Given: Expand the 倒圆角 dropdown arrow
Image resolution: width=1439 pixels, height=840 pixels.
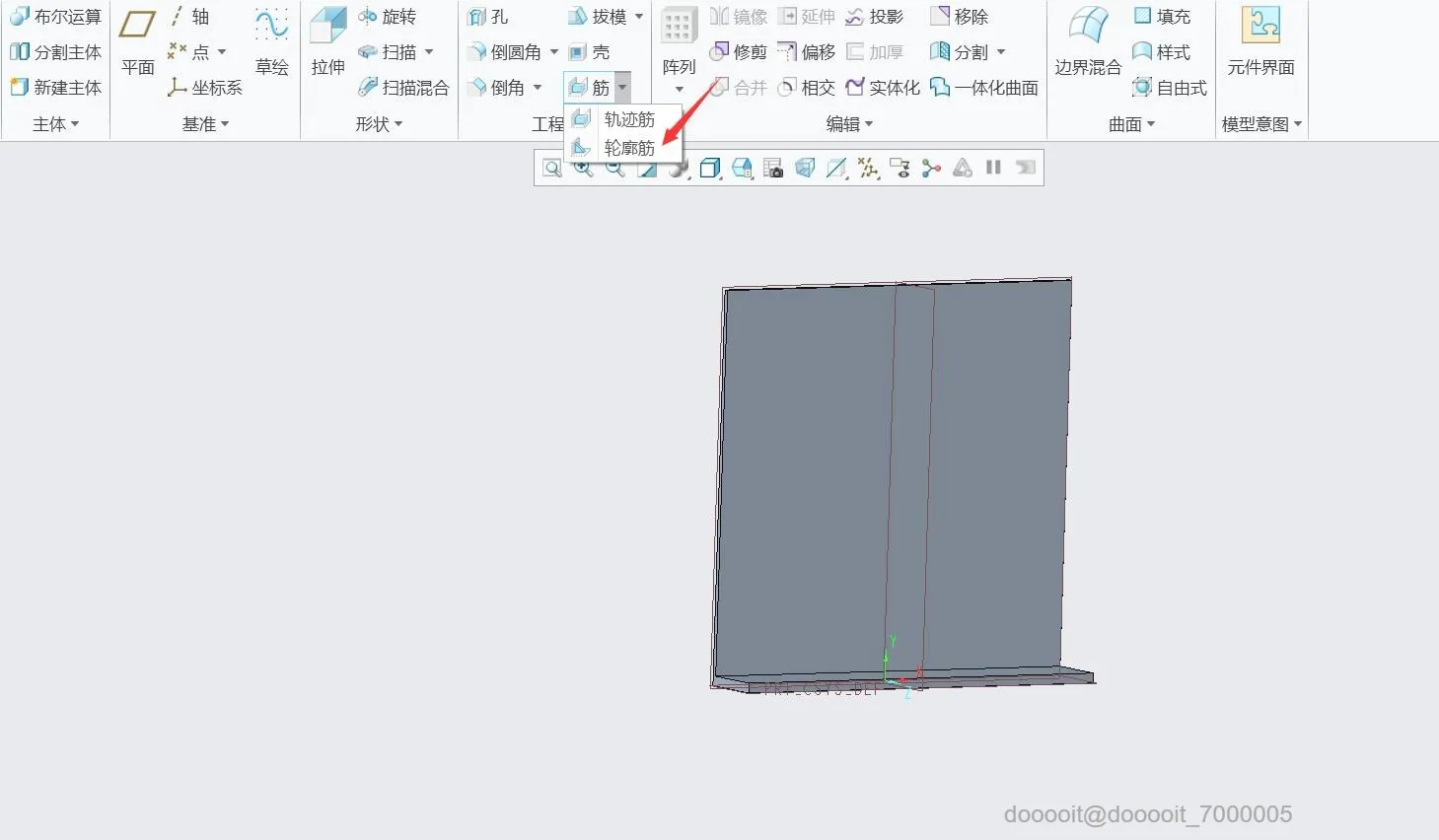Looking at the screenshot, I should click(552, 51).
